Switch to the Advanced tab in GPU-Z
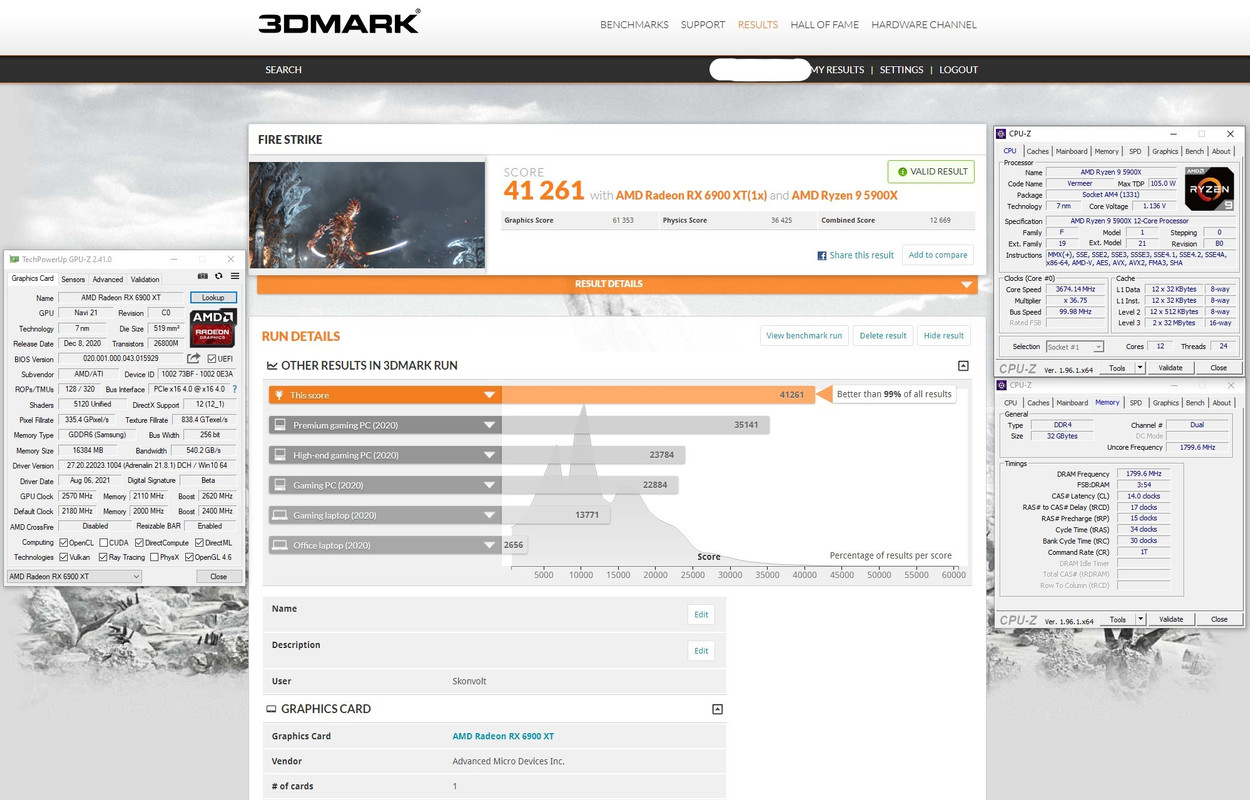This screenshot has width=1250, height=800. pos(108,280)
